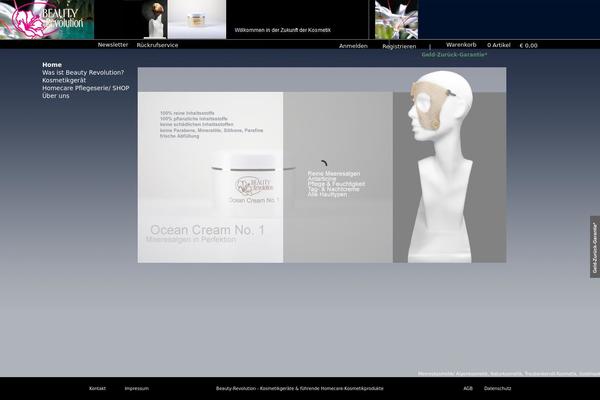Open the Geld-Zurück-Garantie link under the cart
600x400 pixels.
pos(454,55)
